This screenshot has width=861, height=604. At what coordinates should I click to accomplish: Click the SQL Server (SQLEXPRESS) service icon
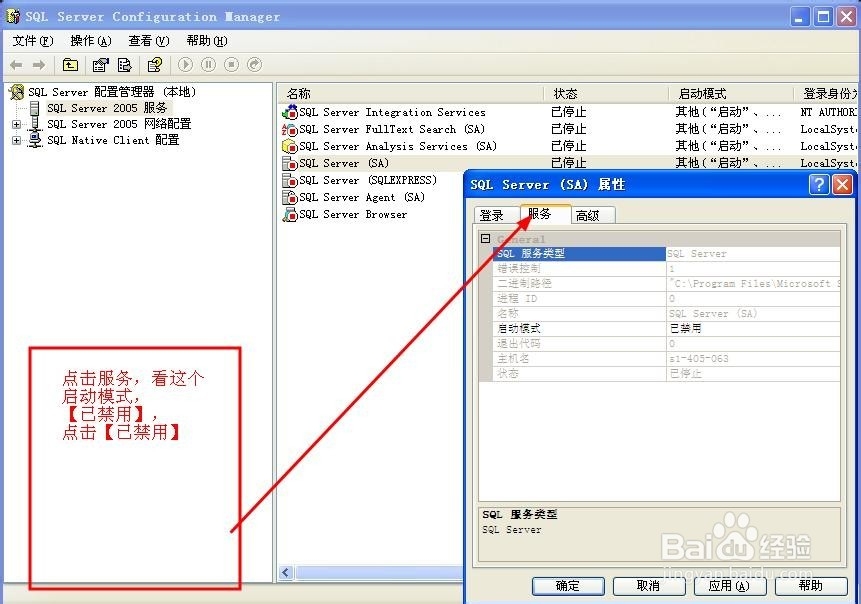click(x=289, y=181)
